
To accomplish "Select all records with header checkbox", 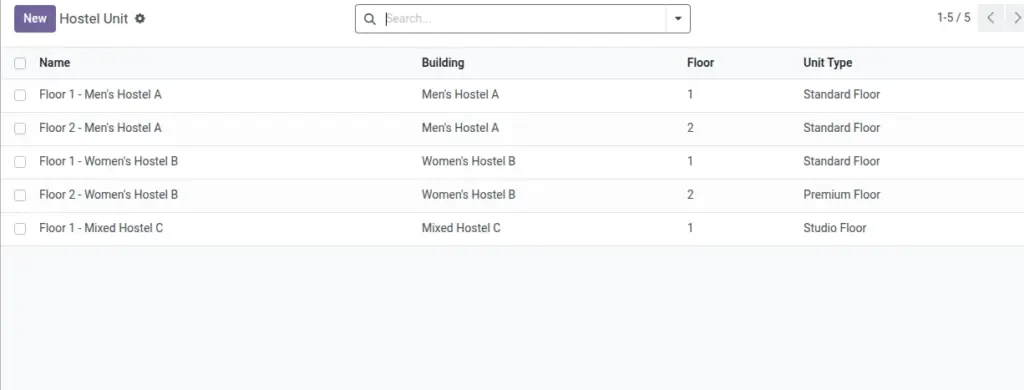I will pos(20,63).
